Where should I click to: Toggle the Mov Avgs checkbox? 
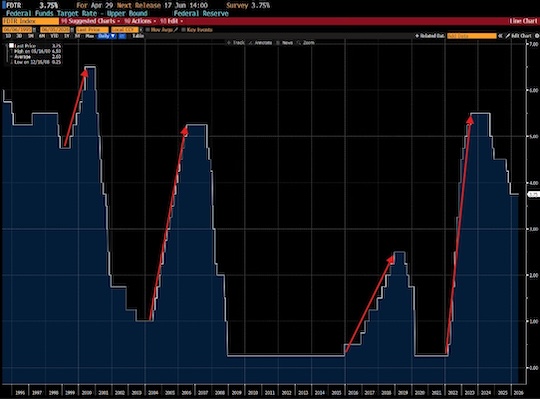point(147,30)
